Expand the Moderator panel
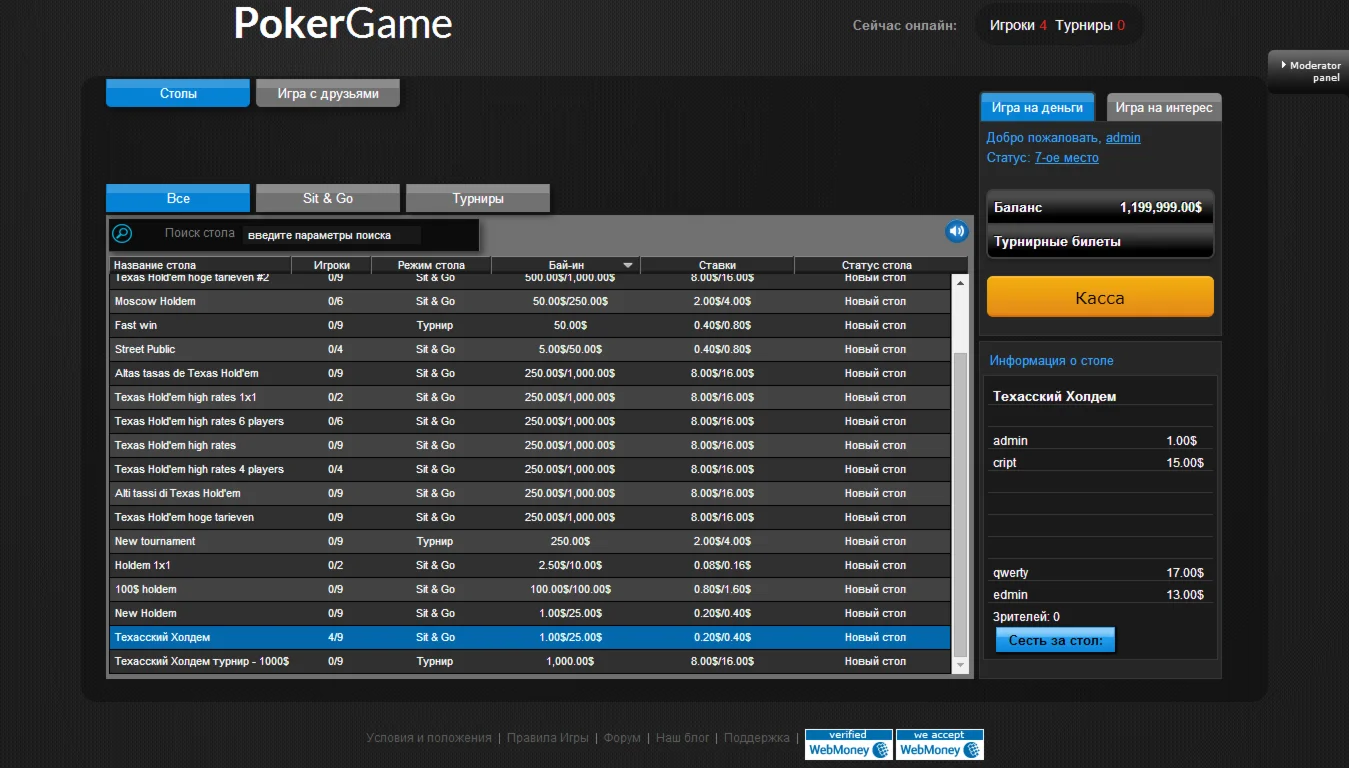 pos(1310,71)
